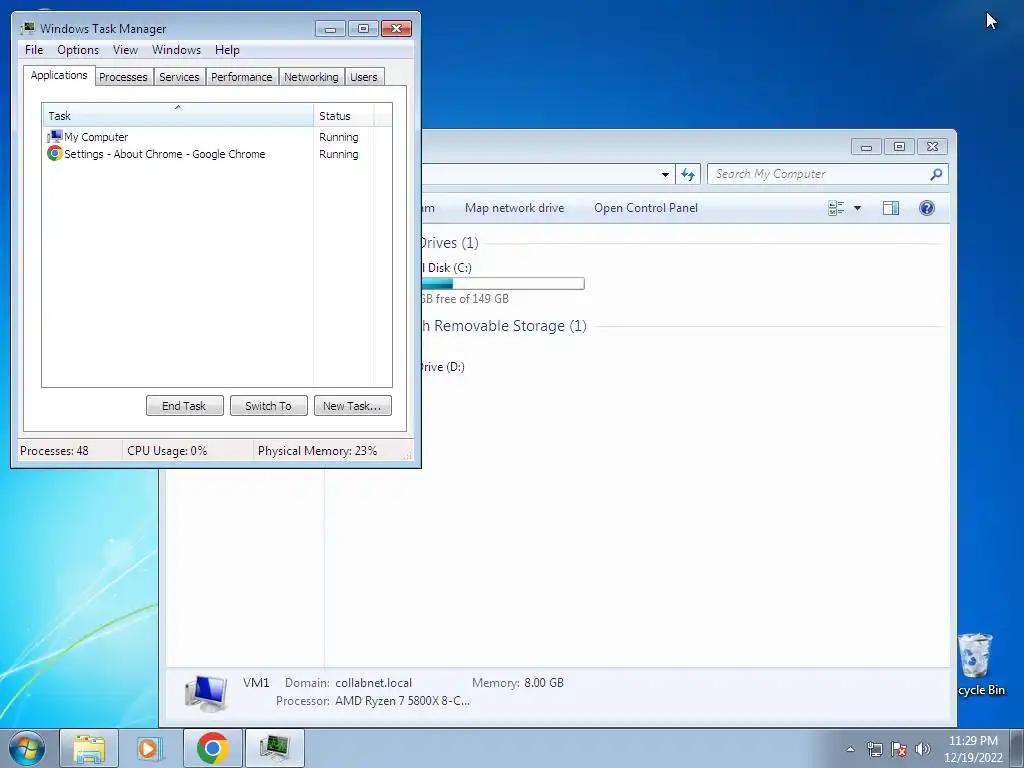Click the search magnifier icon in Explorer

pos(936,174)
